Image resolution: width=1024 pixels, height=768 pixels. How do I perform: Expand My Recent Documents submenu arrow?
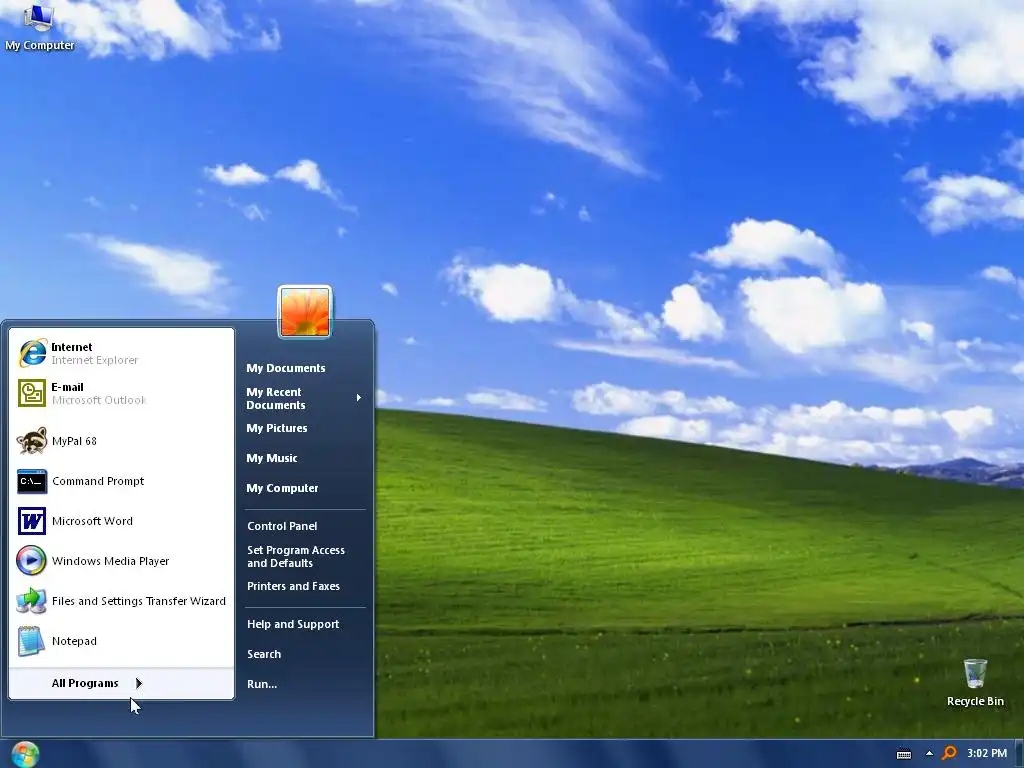click(x=359, y=398)
